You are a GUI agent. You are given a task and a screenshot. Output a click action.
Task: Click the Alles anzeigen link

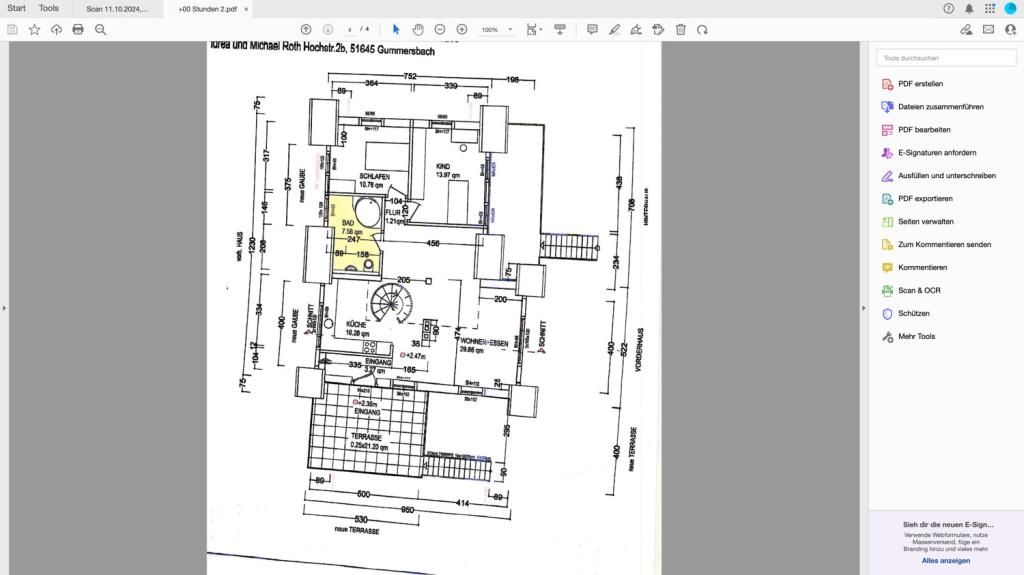tap(946, 560)
